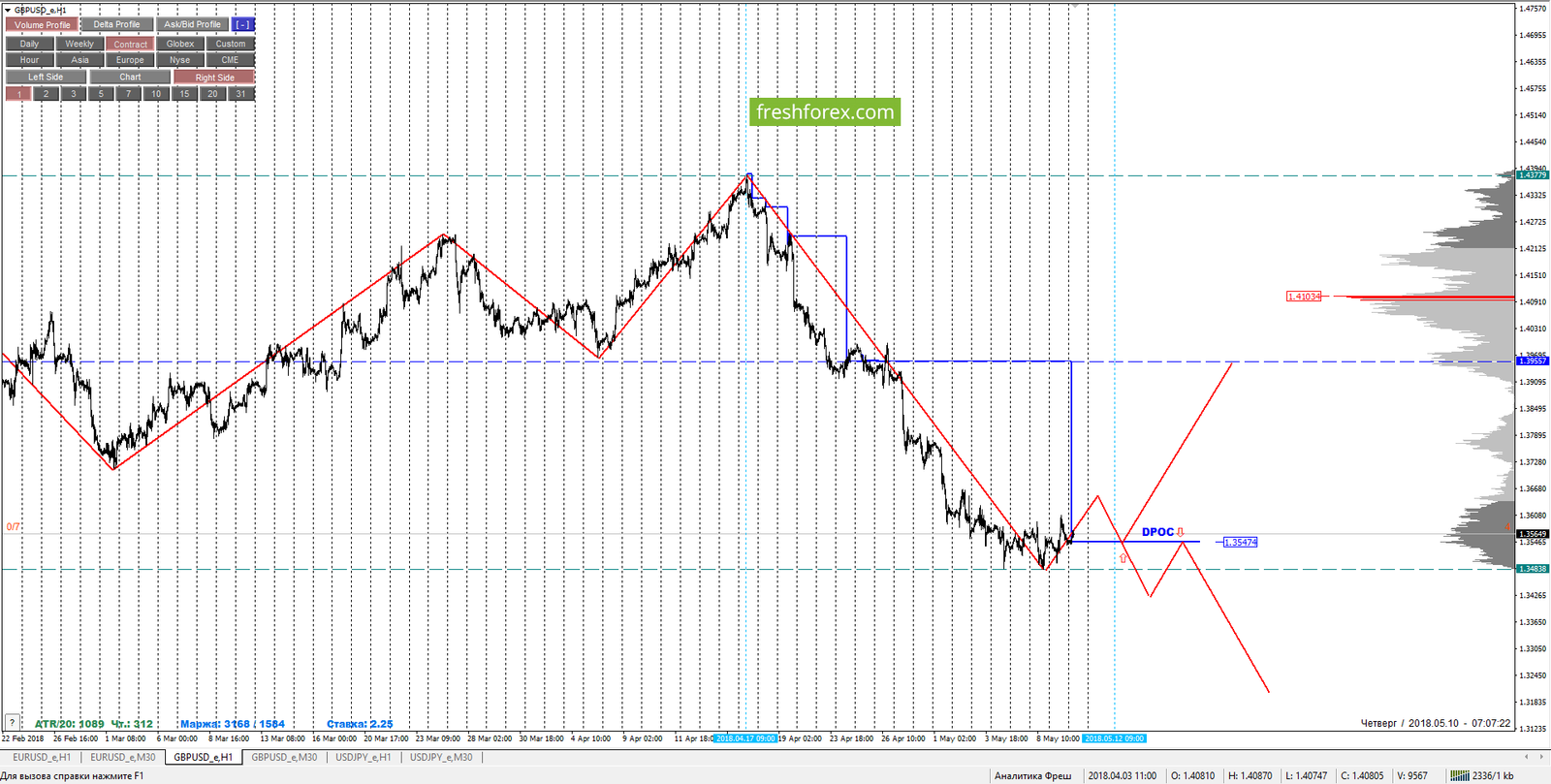Click the V: 9567 volume value
Image resolution: width=1551 pixels, height=784 pixels.
pyautogui.click(x=1412, y=775)
